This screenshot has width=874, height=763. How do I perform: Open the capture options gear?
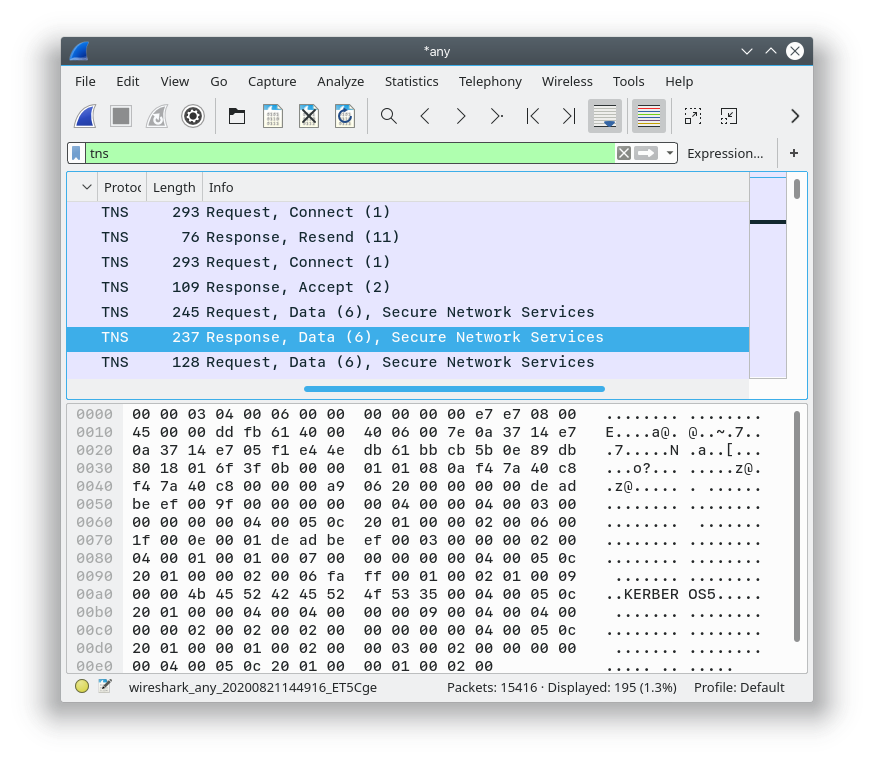coord(193,116)
